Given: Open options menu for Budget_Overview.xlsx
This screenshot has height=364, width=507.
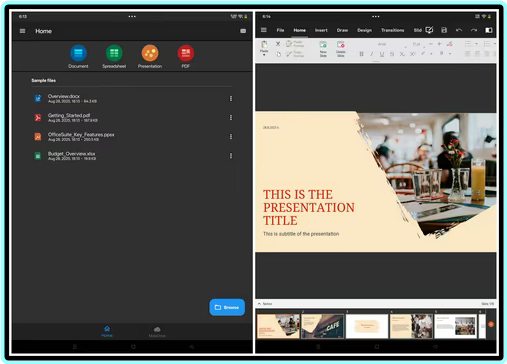Looking at the screenshot, I should click(x=231, y=156).
